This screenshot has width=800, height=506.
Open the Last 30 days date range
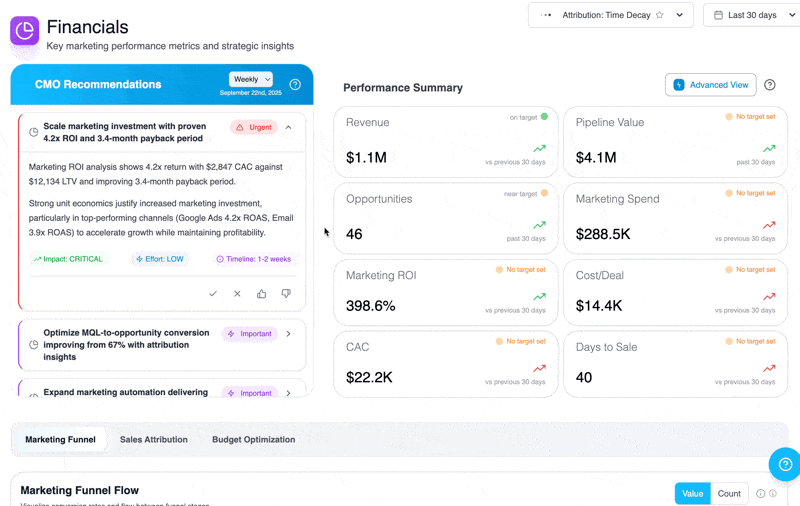point(751,15)
